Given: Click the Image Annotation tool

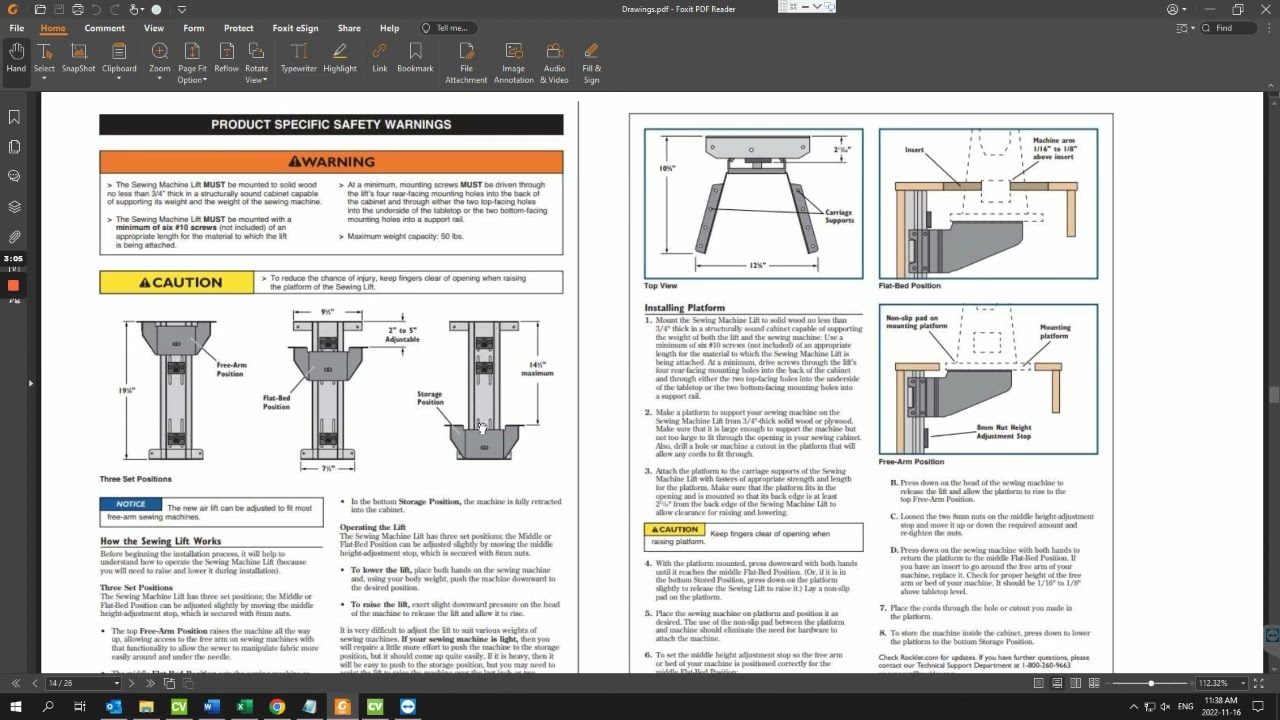Looking at the screenshot, I should [x=513, y=62].
